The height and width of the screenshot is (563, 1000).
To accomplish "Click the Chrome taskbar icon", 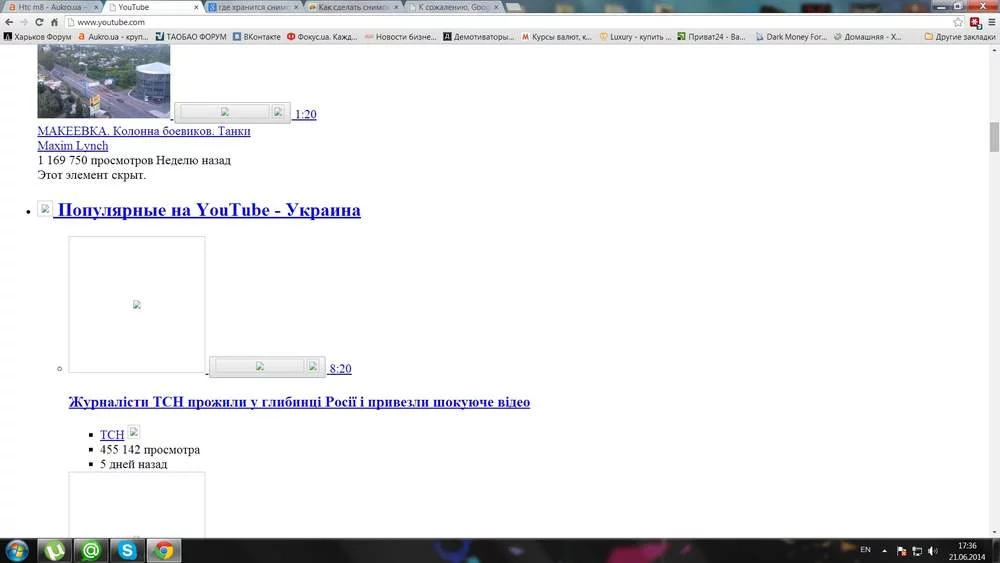I will pos(164,550).
